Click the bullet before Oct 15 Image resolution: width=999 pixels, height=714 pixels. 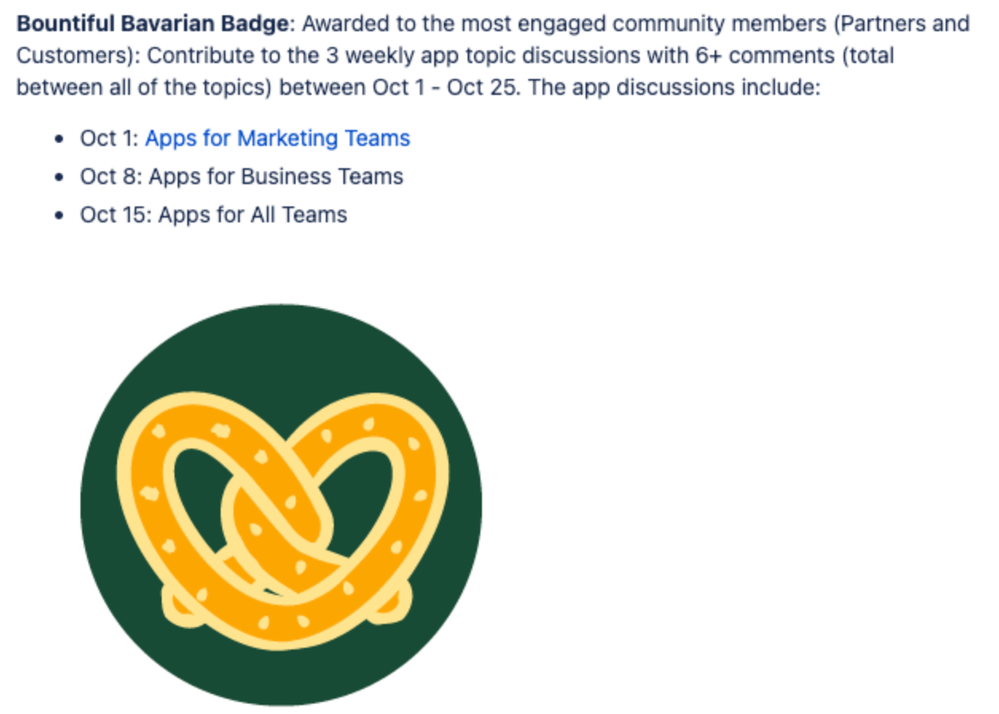coord(59,215)
